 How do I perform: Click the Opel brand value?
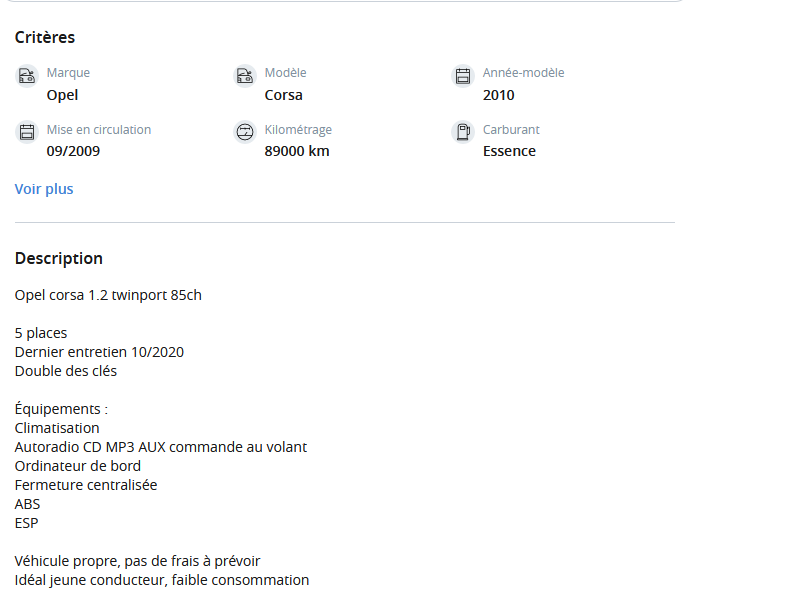pos(62,96)
